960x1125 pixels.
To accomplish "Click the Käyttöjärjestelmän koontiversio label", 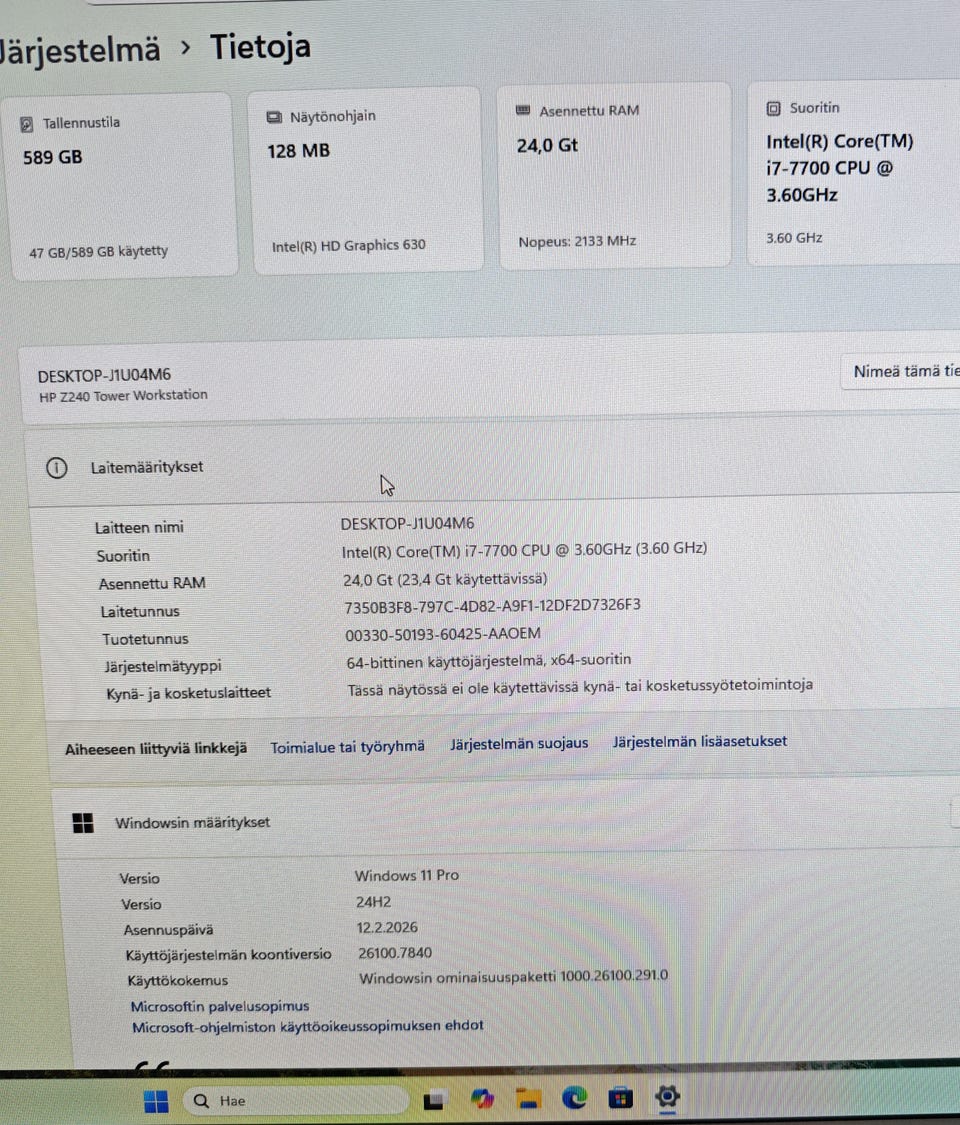I will point(228,955).
